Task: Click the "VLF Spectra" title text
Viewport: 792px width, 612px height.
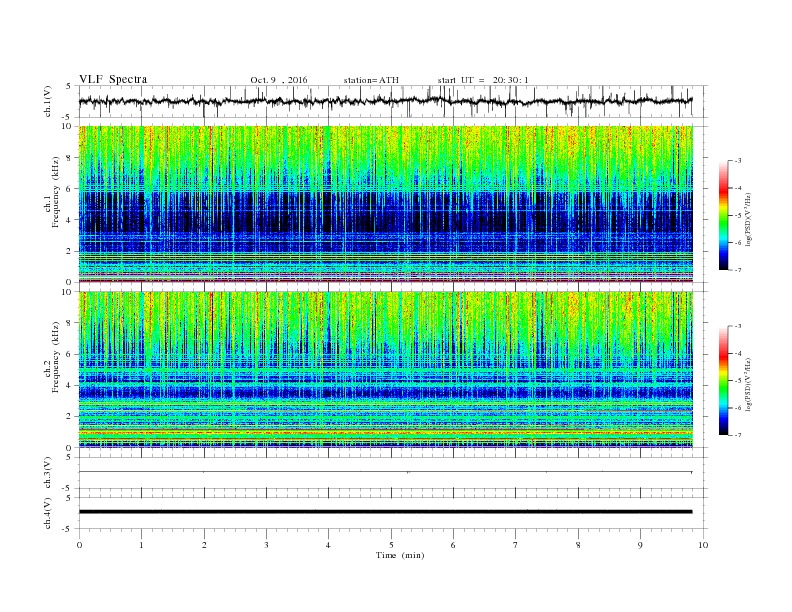Action: point(113,79)
